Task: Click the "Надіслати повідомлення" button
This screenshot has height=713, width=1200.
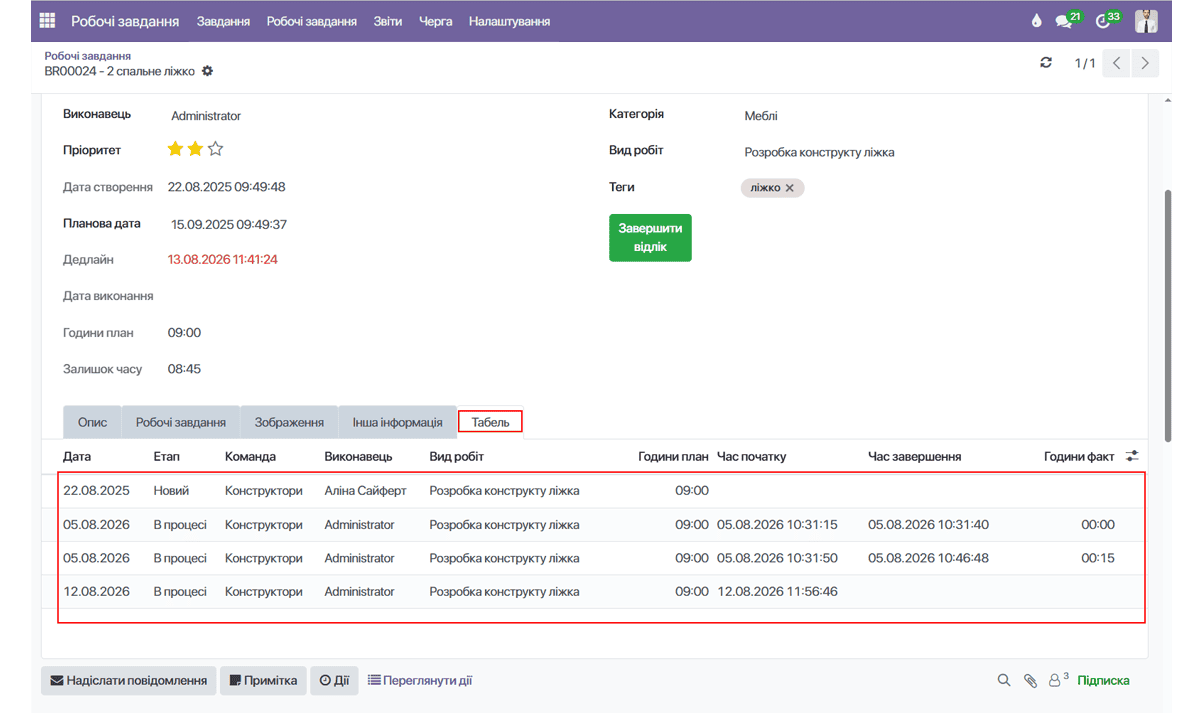Action: coord(128,680)
